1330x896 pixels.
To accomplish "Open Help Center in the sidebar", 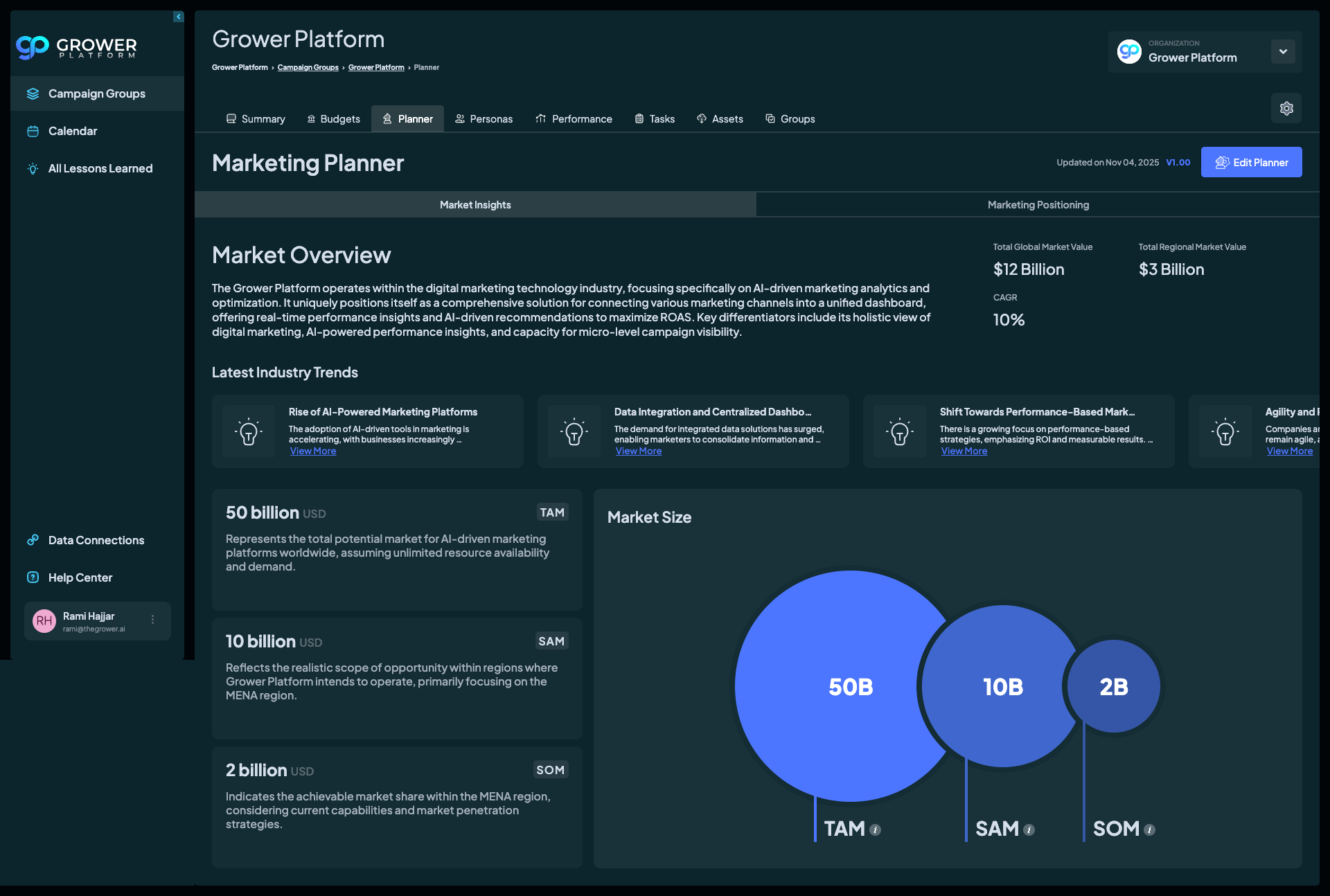I will [x=80, y=577].
